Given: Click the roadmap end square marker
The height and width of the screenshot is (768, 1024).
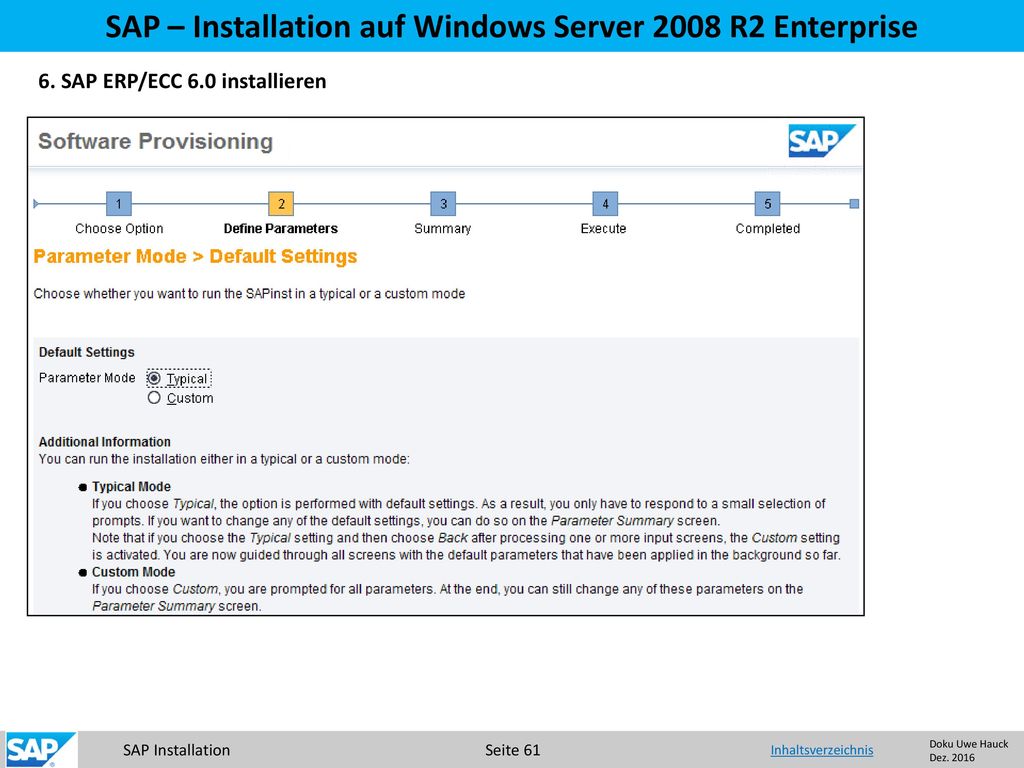Looking at the screenshot, I should (854, 204).
